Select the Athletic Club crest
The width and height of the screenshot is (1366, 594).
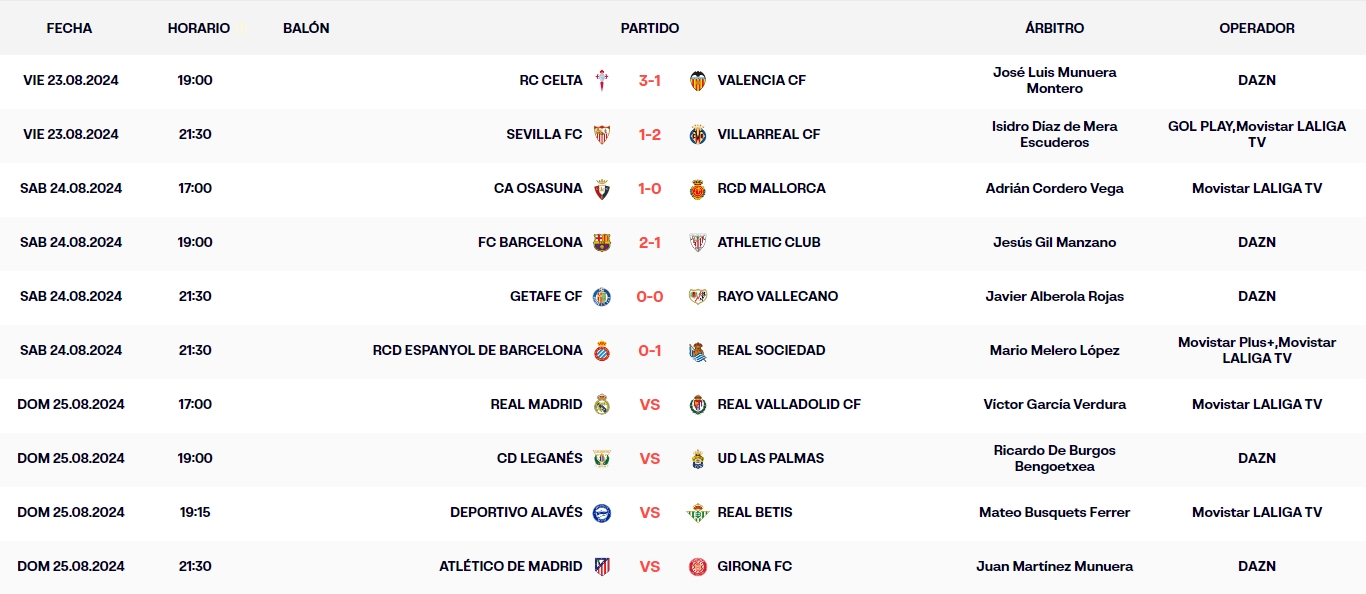pyautogui.click(x=700, y=242)
